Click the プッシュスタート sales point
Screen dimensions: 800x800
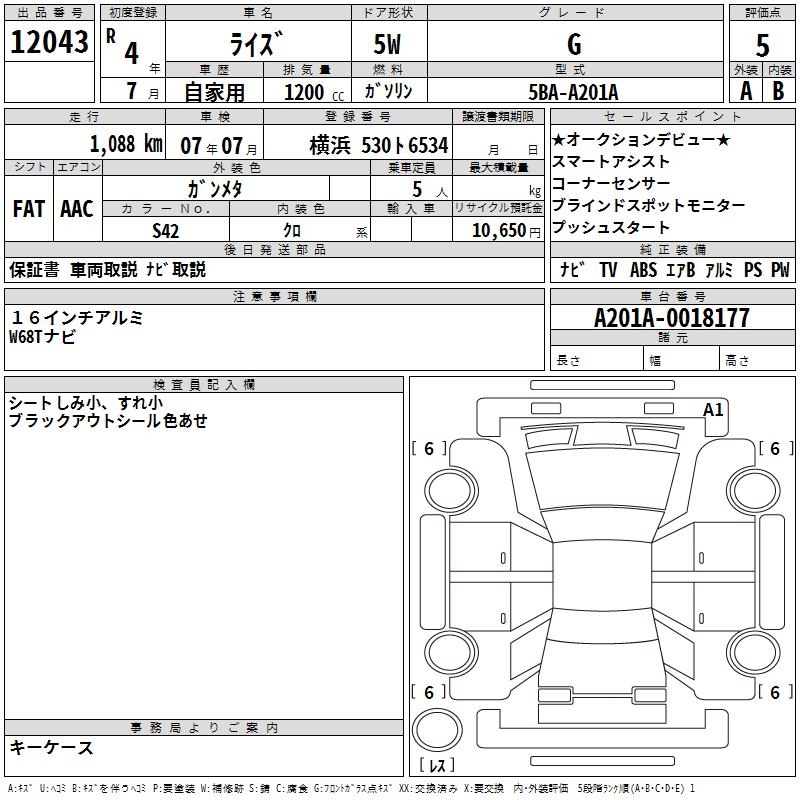tap(611, 228)
